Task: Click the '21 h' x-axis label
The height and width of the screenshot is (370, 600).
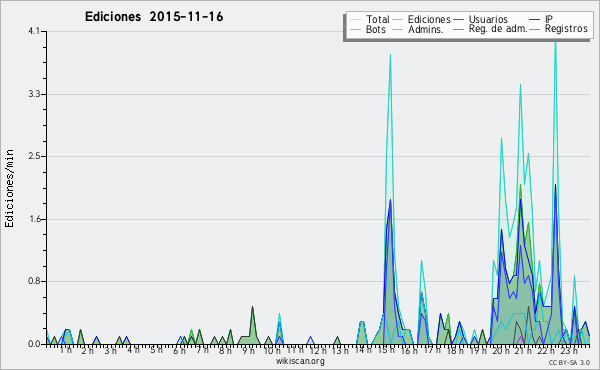Action: (x=522, y=350)
